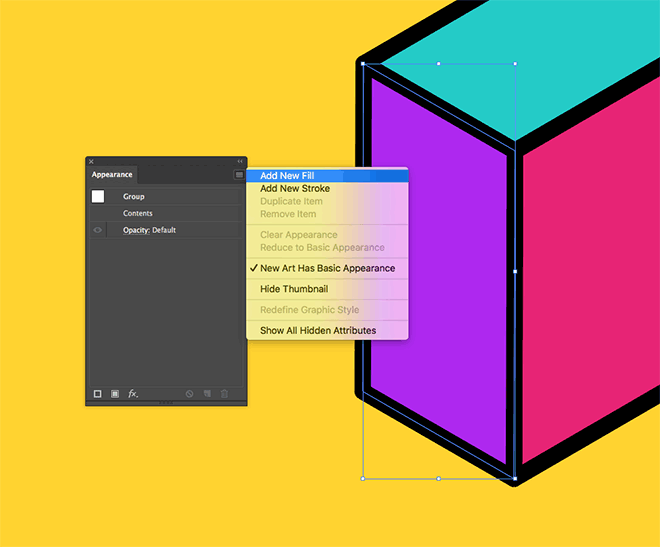Click the Add New Fill icon in panel footer
Image resolution: width=660 pixels, height=547 pixels.
coord(115,394)
